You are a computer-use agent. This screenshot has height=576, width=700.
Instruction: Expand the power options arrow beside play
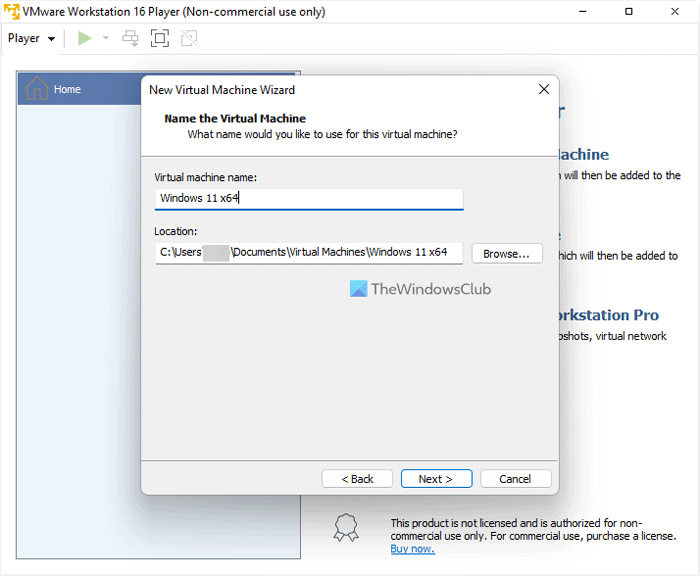[x=106, y=38]
